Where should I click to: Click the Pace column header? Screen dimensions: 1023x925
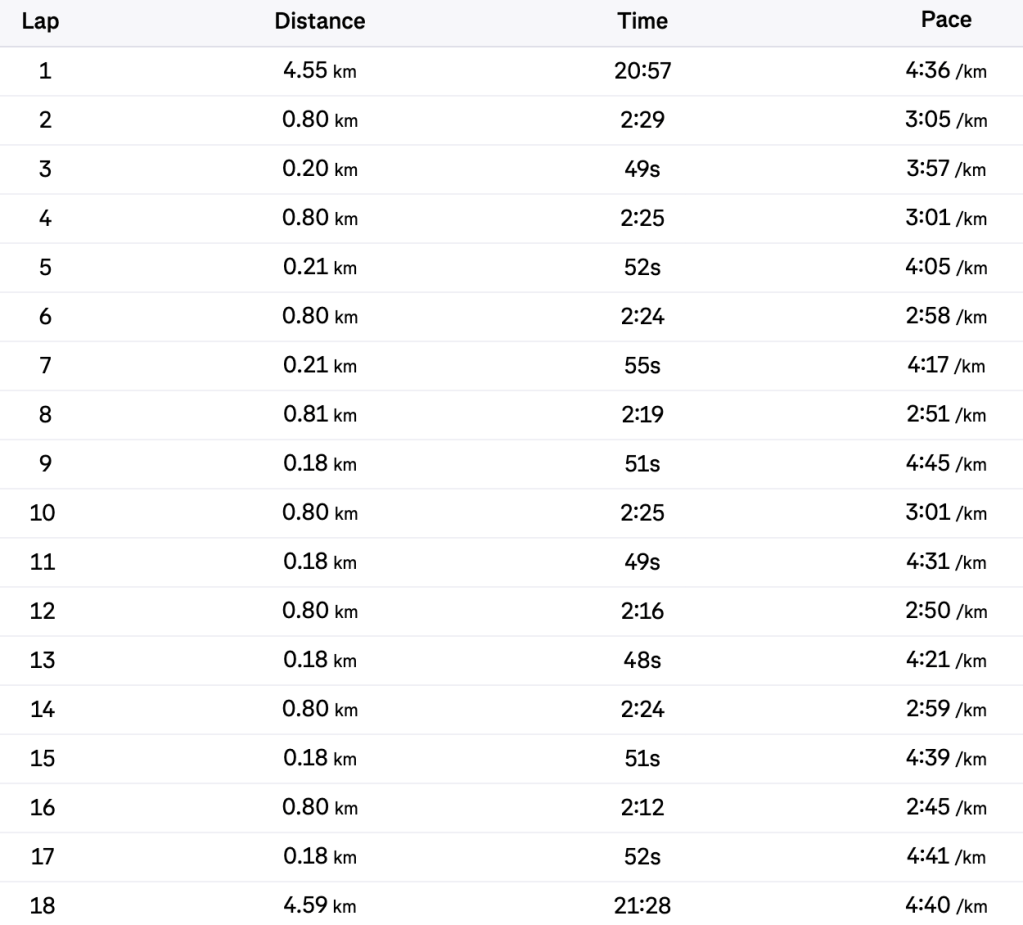pos(946,21)
